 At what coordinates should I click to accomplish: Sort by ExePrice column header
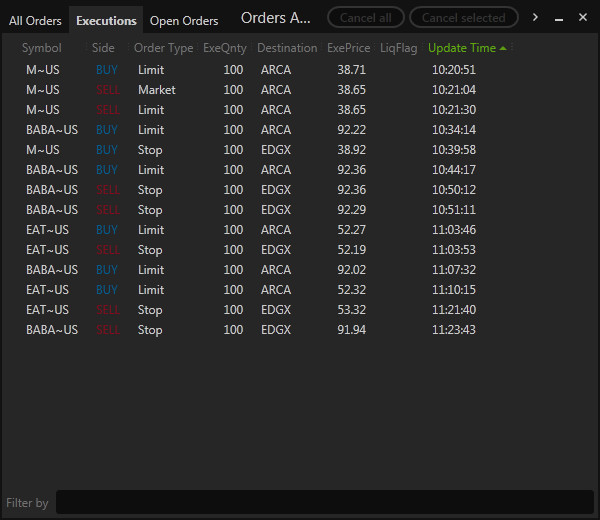click(x=348, y=48)
